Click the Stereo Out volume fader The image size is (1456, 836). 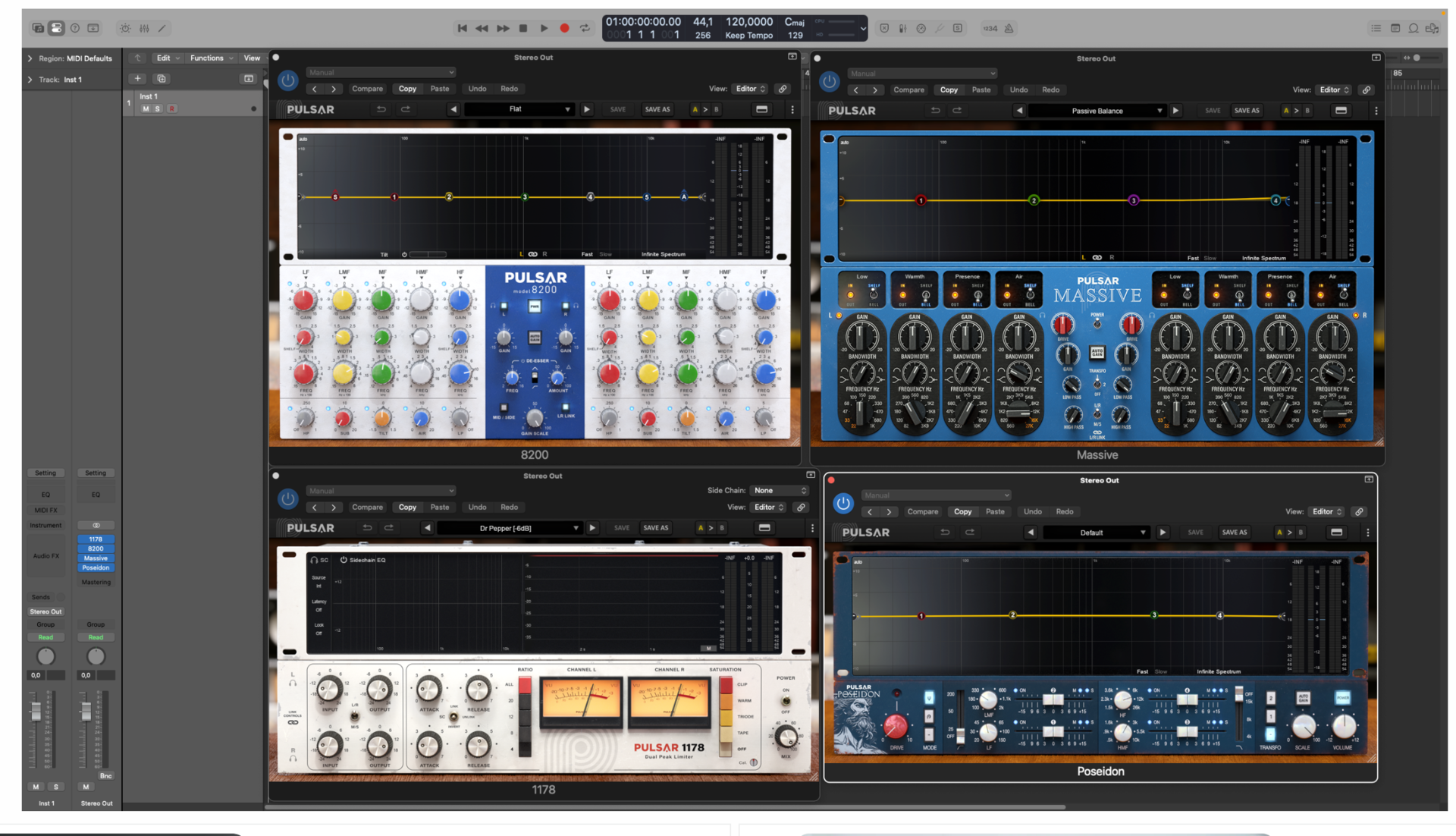[x=86, y=711]
